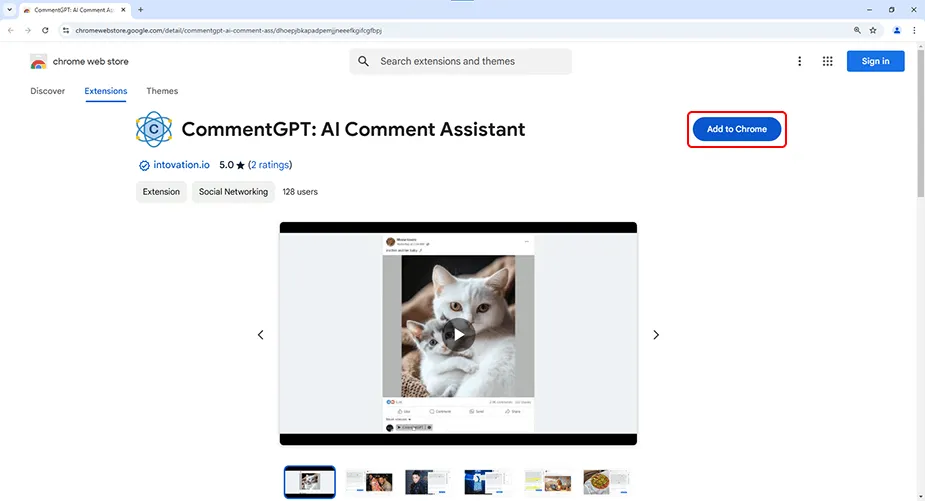925x501 pixels.
Task: Select the first cat video thumbnail
Action: [x=310, y=482]
